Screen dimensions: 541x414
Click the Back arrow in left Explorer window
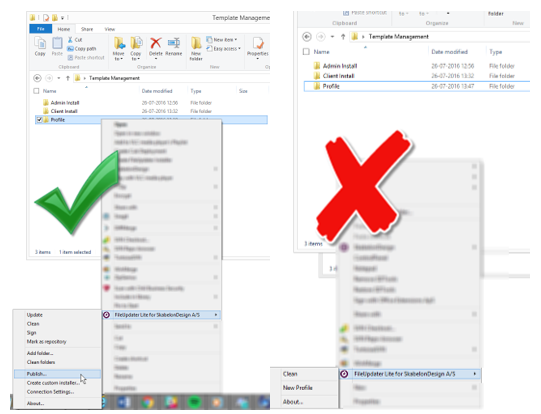tap(37, 78)
